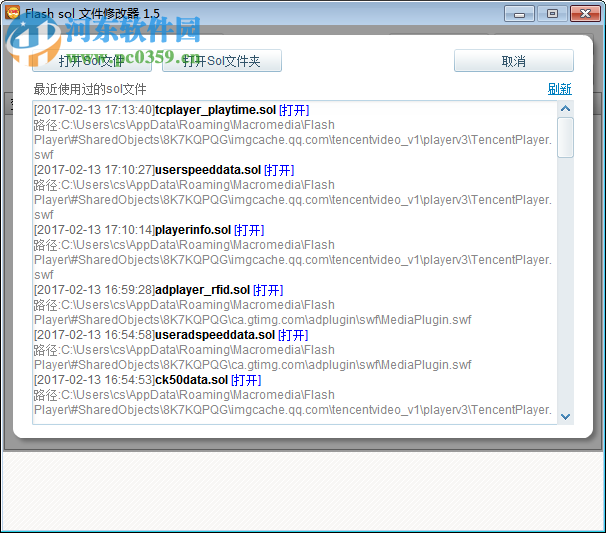Open userspeeddata.sol with its 打开 link
This screenshot has width=606, height=533.
point(279,170)
